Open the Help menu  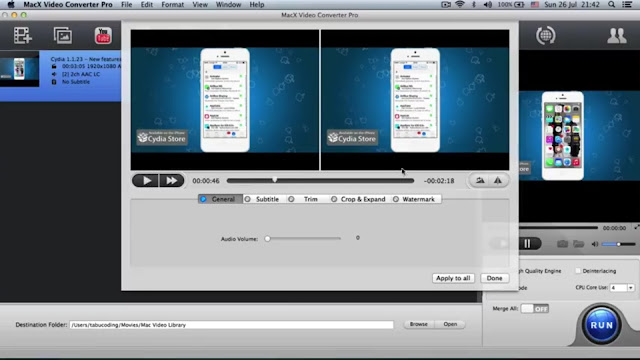click(x=257, y=4)
